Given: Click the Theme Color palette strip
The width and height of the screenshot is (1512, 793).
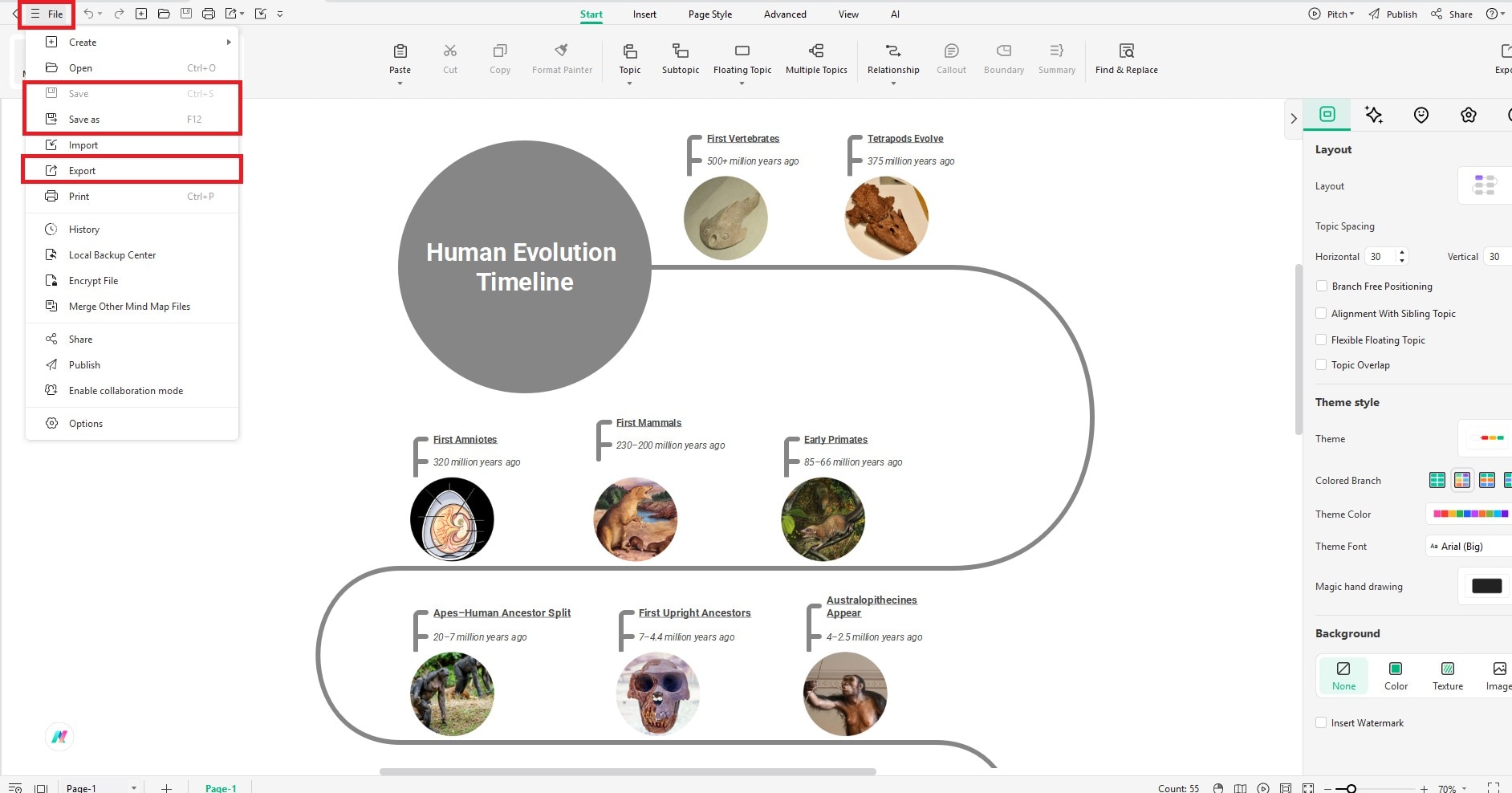Looking at the screenshot, I should [x=1470, y=514].
